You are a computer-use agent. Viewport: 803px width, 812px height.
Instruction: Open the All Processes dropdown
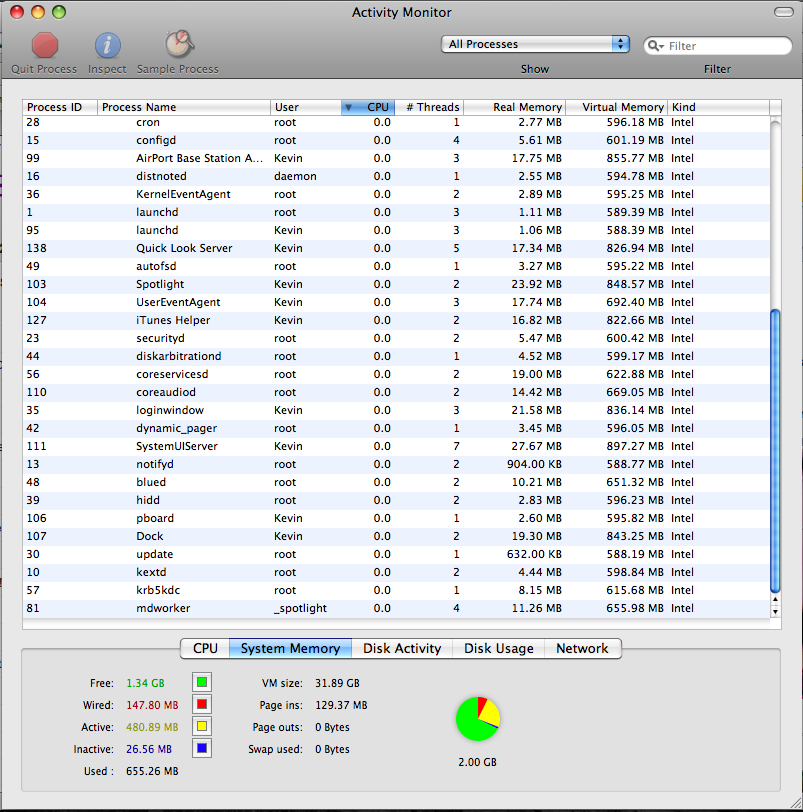coord(535,44)
